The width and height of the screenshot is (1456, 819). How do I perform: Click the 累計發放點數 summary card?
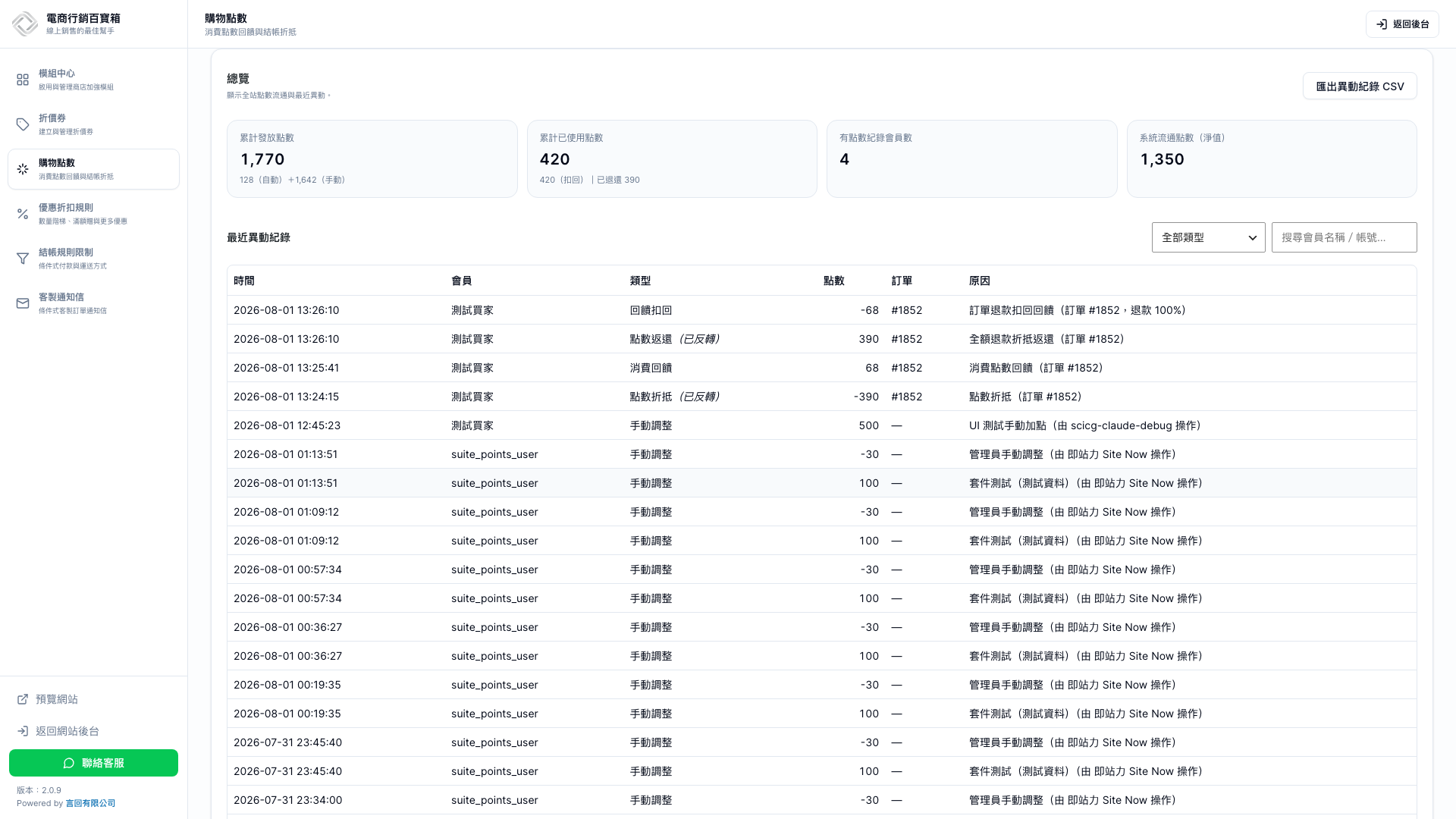coord(372,158)
